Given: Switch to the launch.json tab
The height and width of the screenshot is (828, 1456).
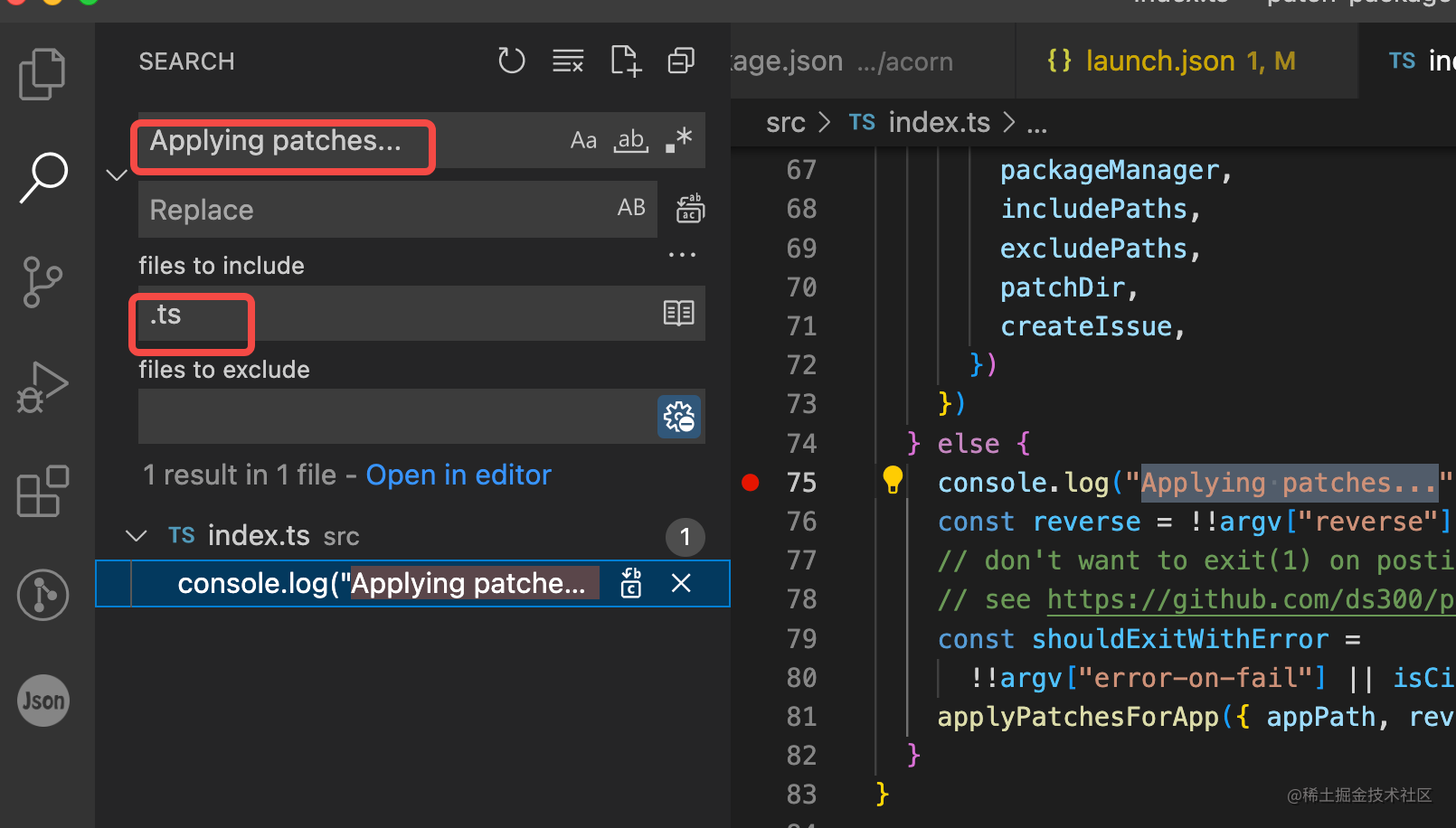Looking at the screenshot, I should [1172, 61].
